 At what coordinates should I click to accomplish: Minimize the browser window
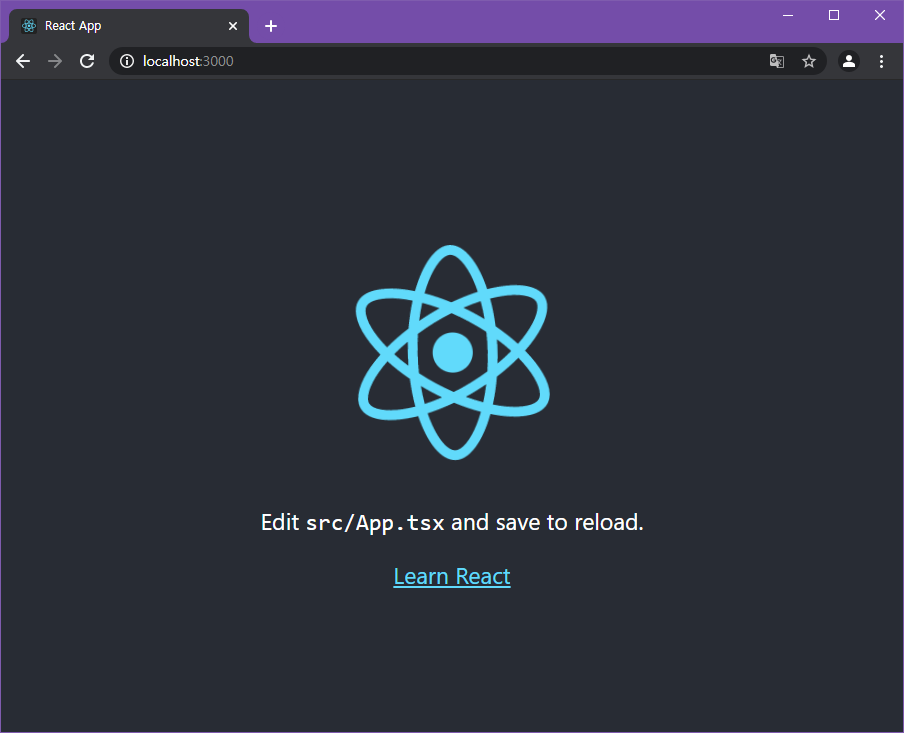point(788,16)
